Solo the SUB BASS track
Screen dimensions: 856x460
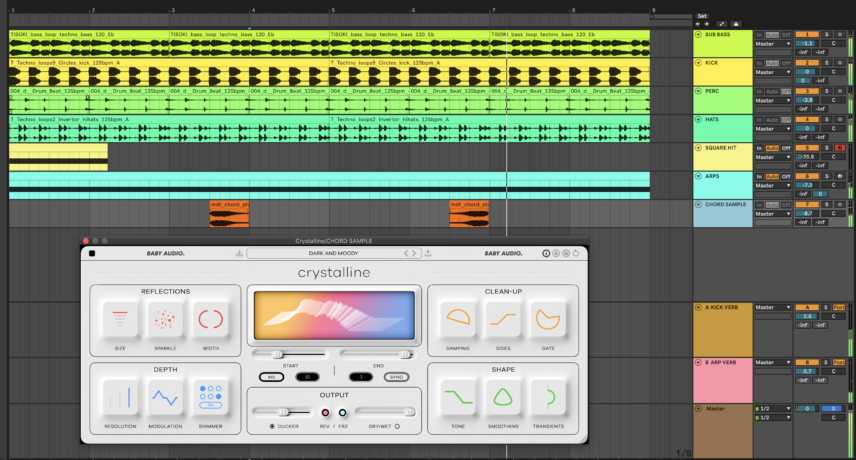click(827, 34)
